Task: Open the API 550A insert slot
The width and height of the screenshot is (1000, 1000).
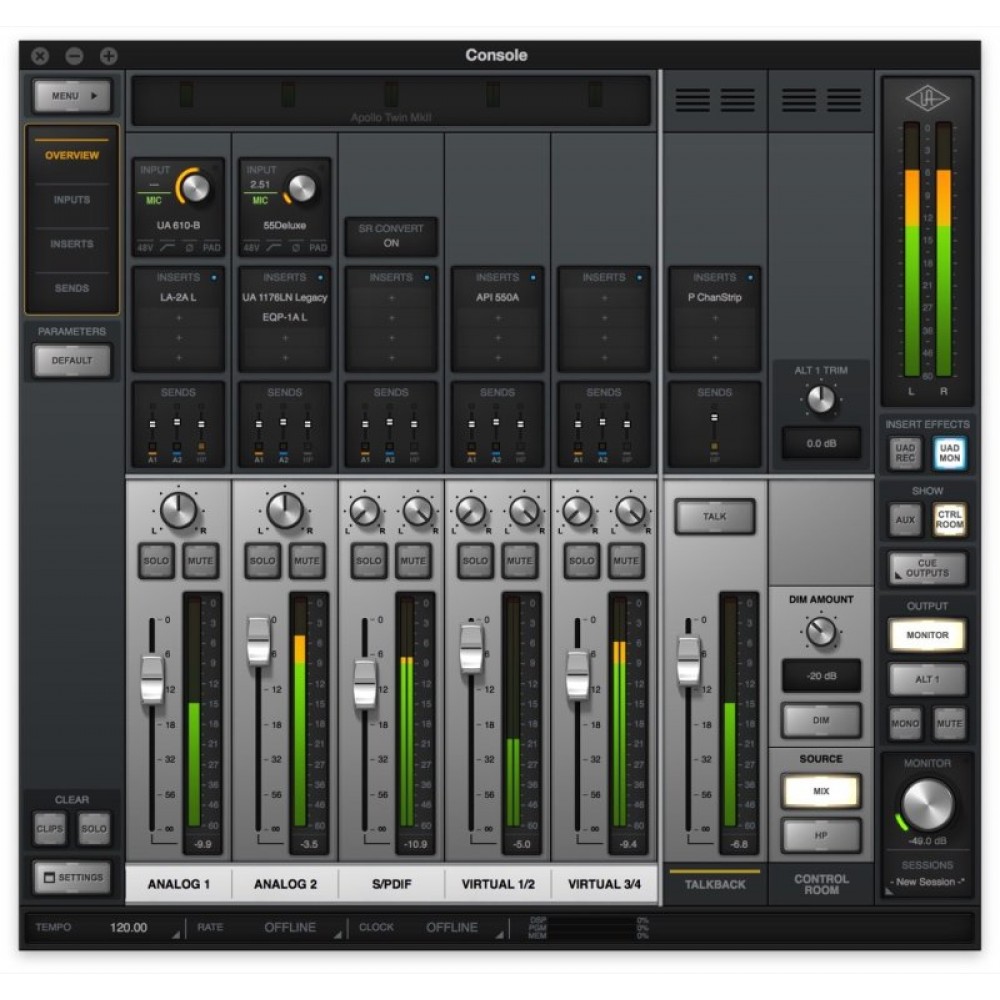Action: click(x=497, y=297)
